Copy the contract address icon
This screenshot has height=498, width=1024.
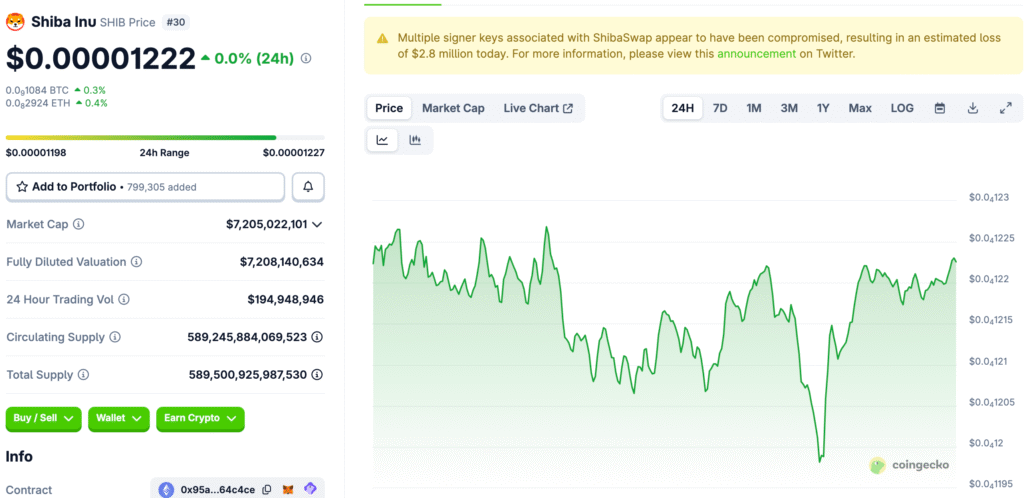(266, 490)
